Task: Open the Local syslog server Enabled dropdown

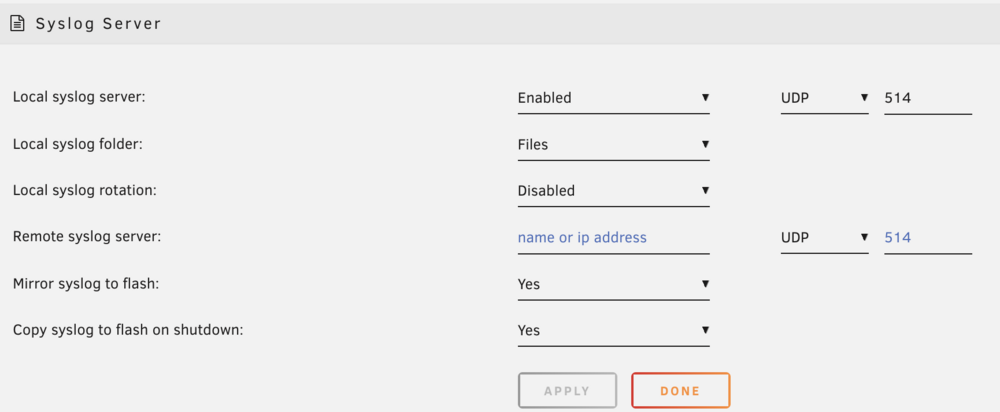Action: [614, 98]
